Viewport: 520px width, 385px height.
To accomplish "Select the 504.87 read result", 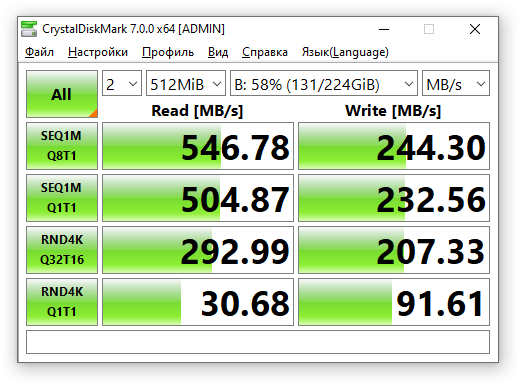I will click(x=198, y=198).
